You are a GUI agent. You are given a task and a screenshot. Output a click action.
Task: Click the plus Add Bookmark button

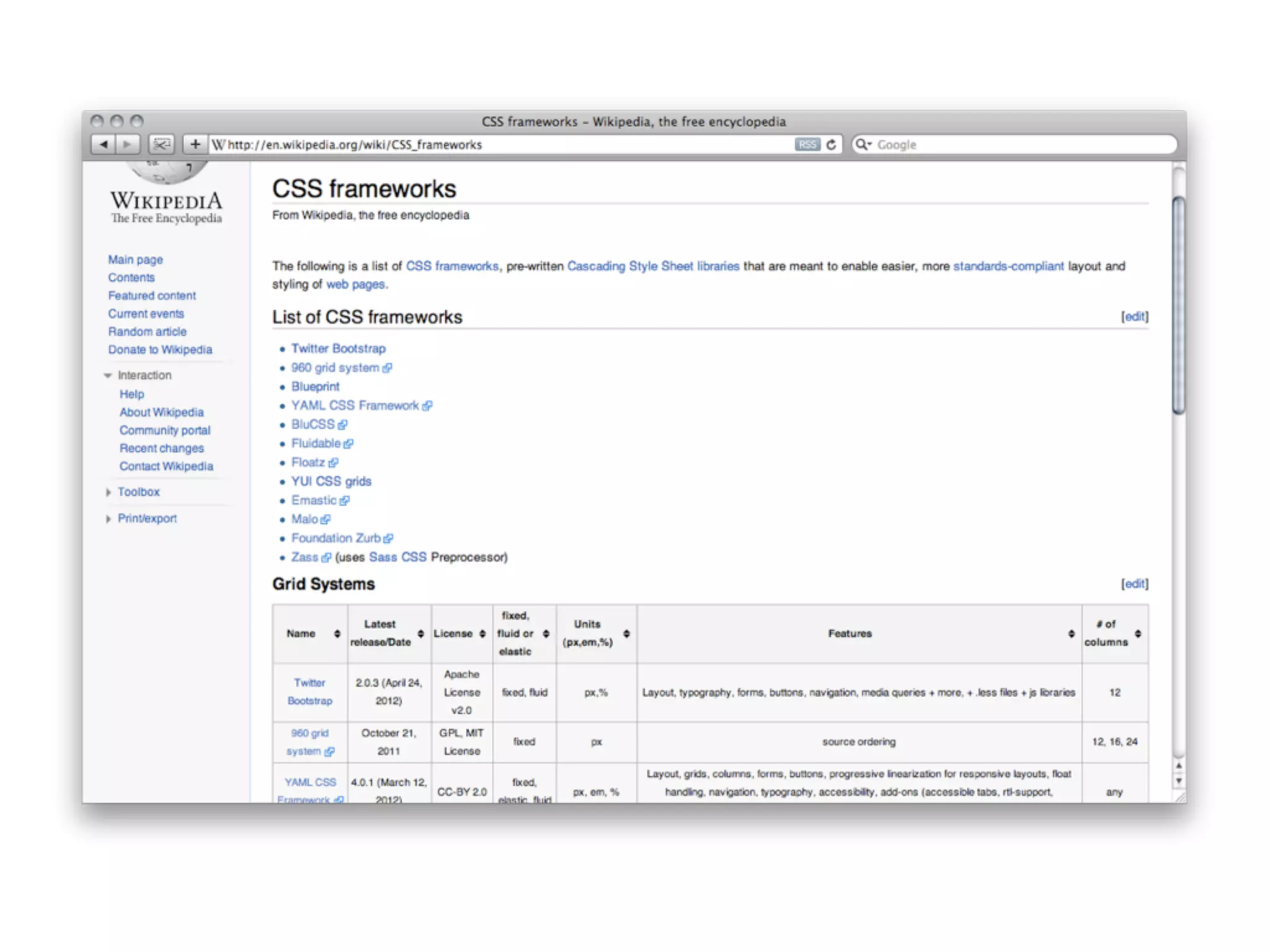click(x=195, y=144)
